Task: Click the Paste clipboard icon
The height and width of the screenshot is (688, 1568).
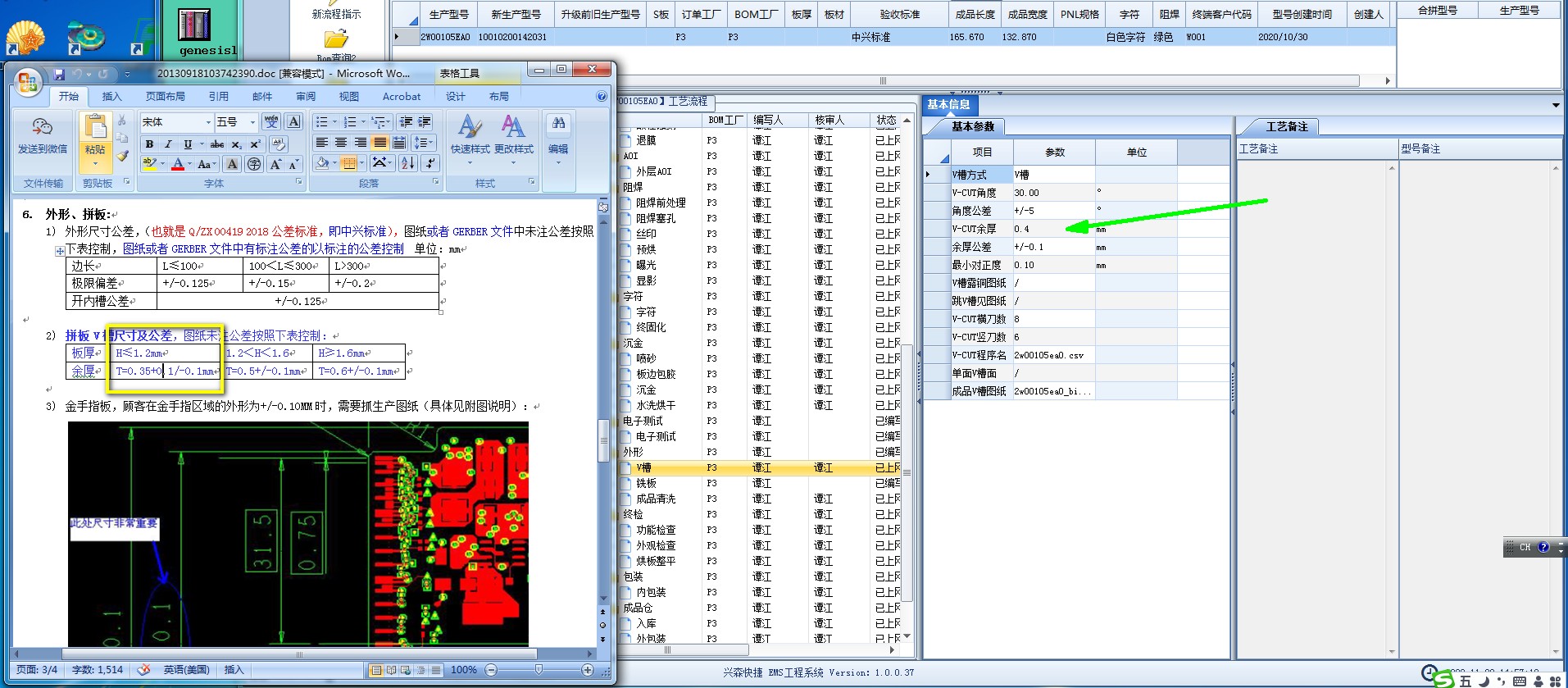Action: (x=95, y=126)
